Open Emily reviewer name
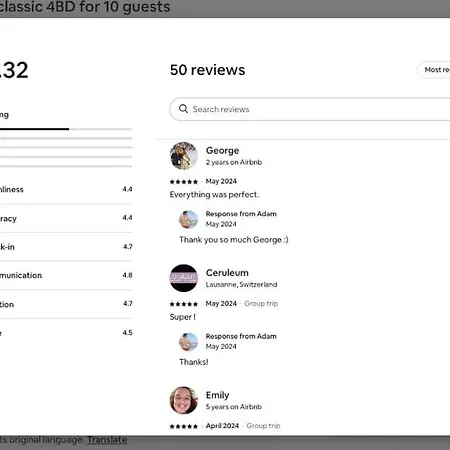 217,395
